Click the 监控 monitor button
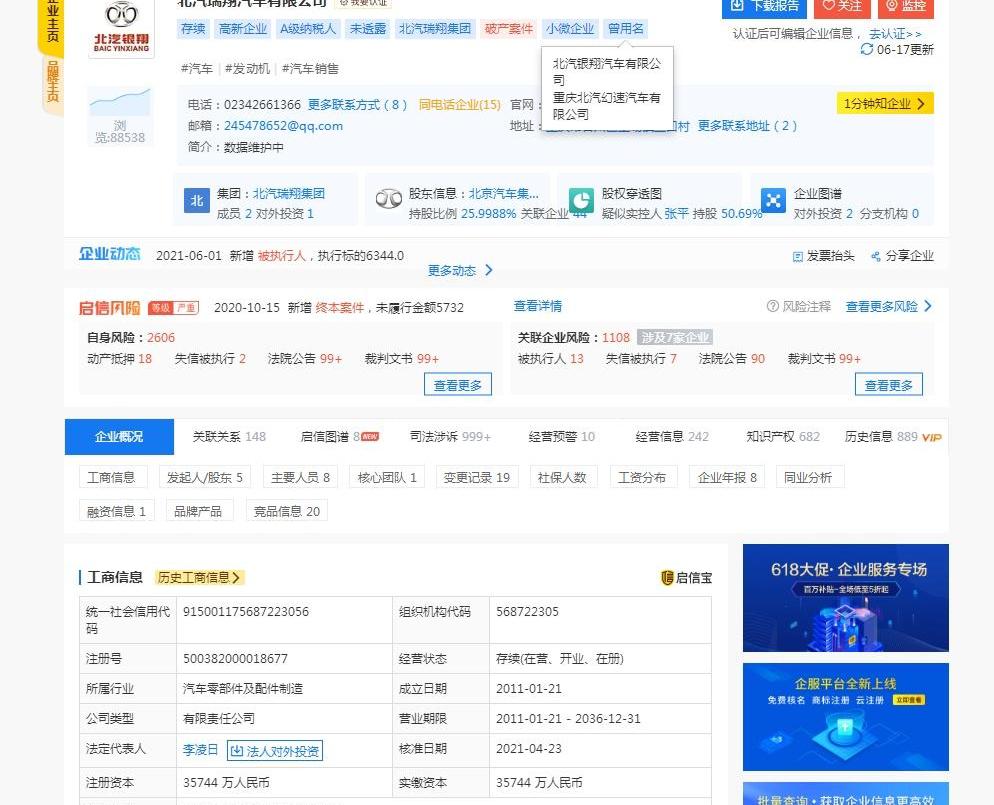The height and width of the screenshot is (805, 994). pyautogui.click(x=906, y=6)
